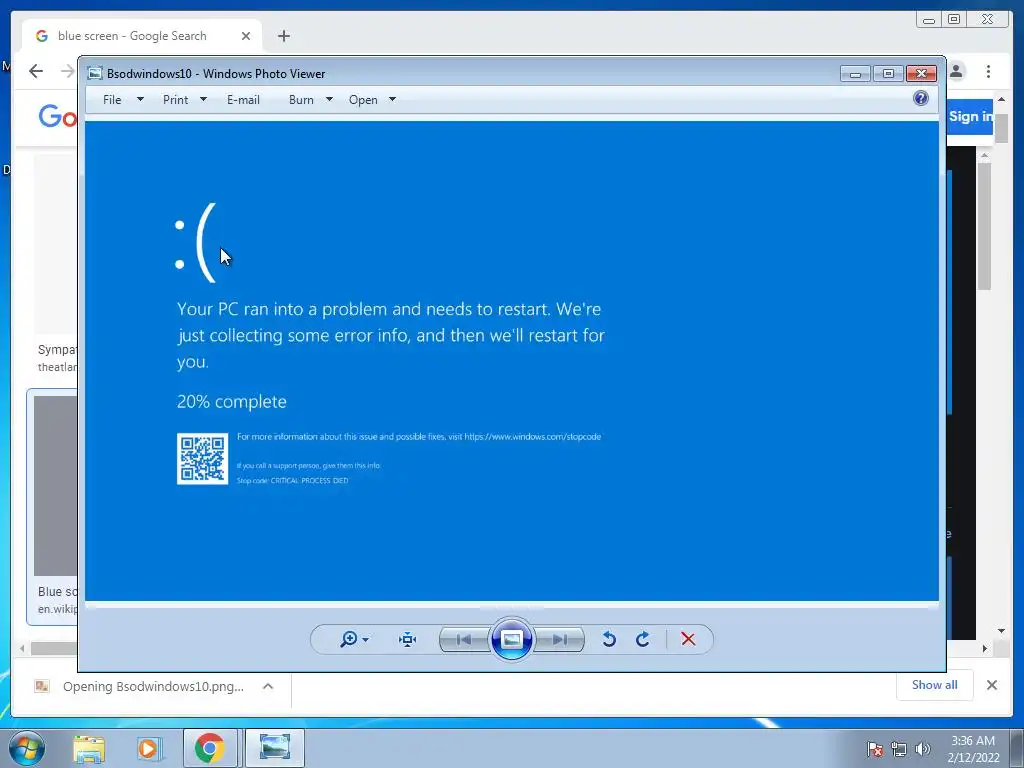Open the Photo Viewer help icon
Viewport: 1024px width, 768px height.
[921, 98]
